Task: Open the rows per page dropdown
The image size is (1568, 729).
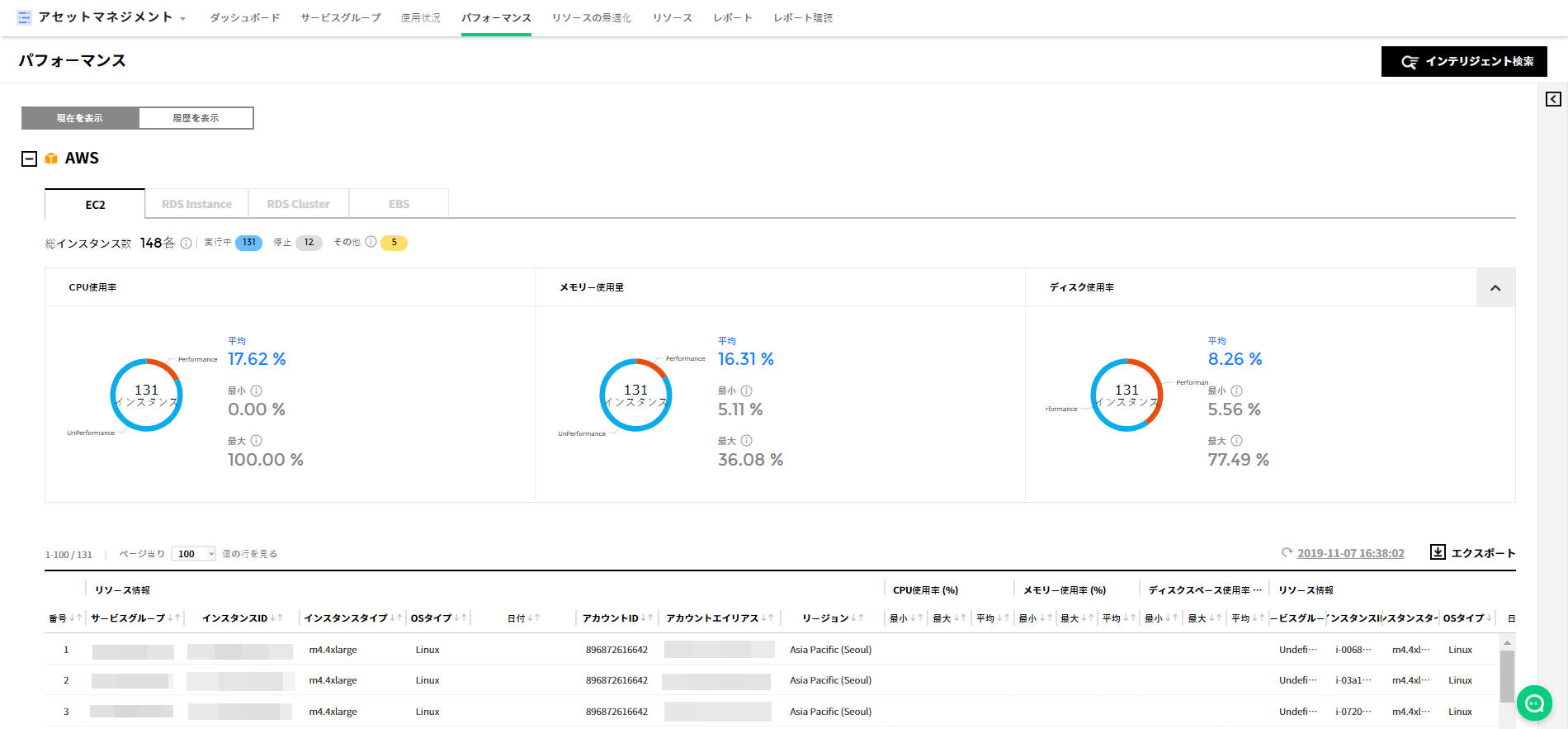Action: point(194,554)
